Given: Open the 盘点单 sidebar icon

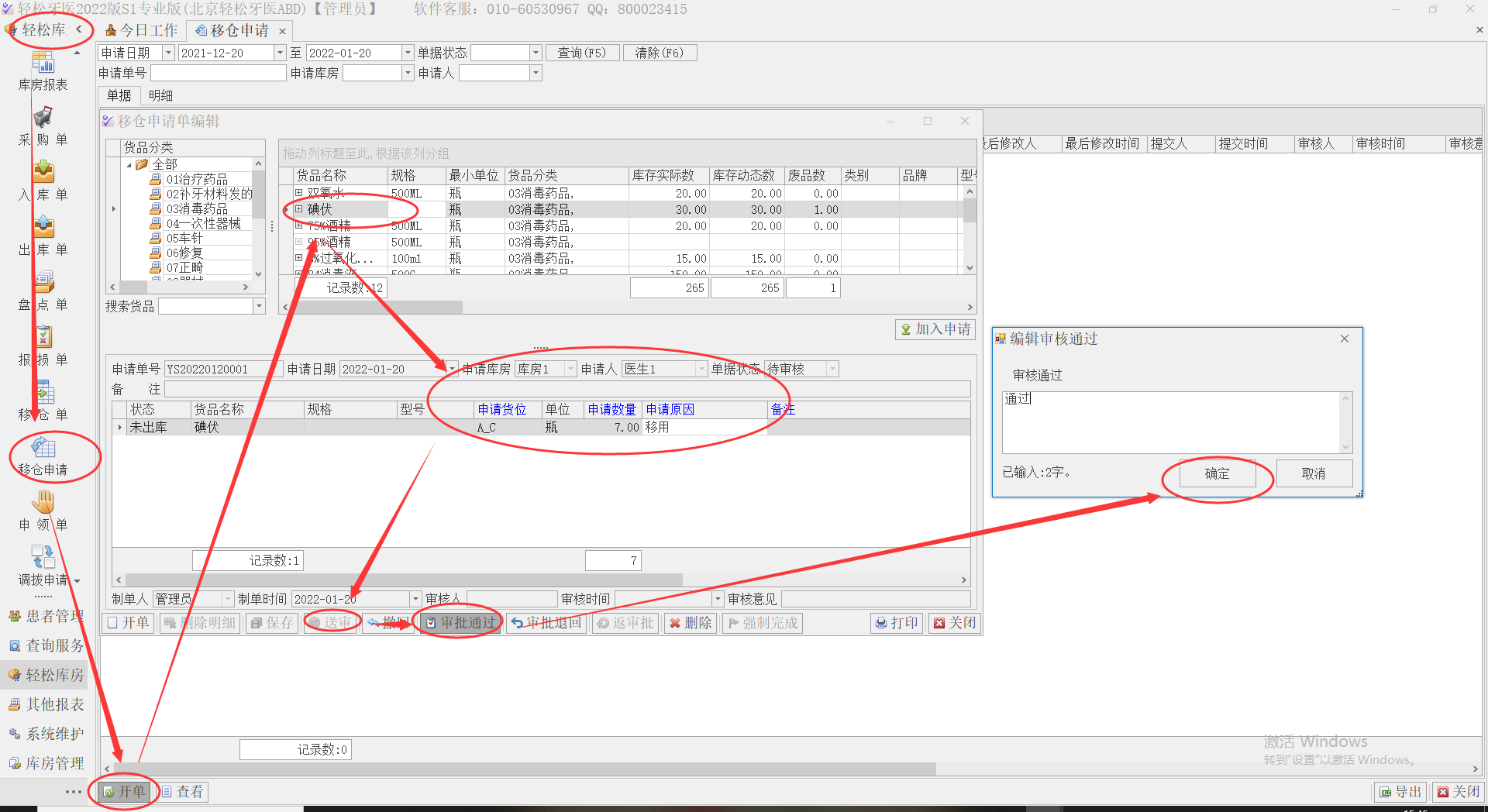Looking at the screenshot, I should 43,282.
